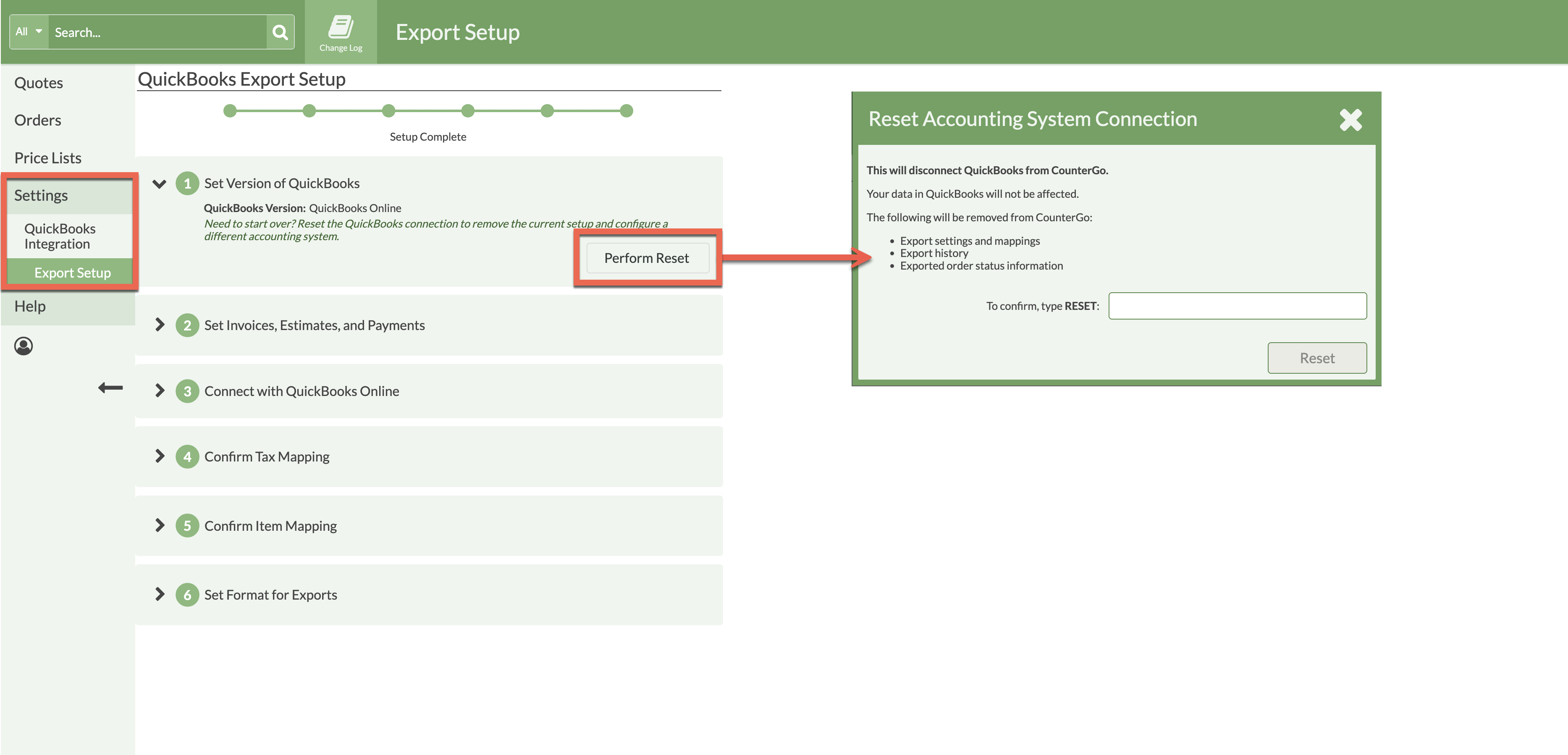
Task: Collapse Set Version of QuickBooks section
Action: click(x=160, y=183)
